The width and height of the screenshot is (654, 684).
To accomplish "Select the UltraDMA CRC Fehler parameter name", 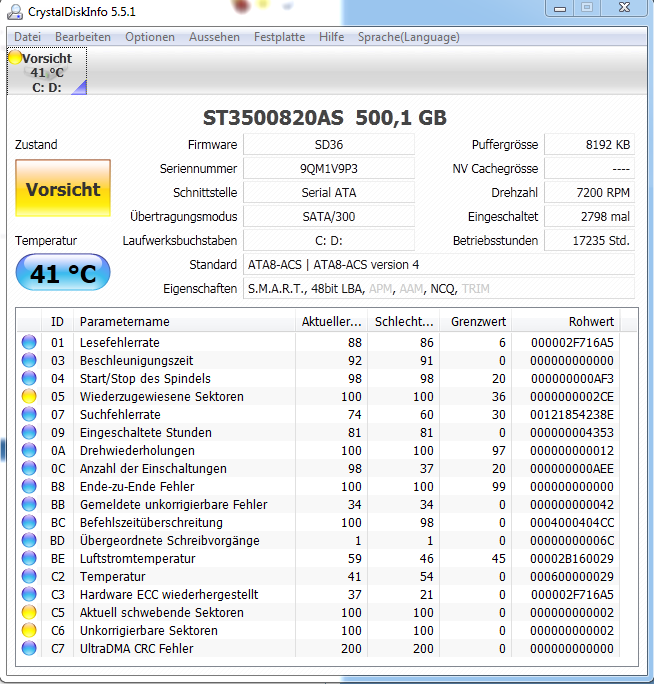I will click(x=136, y=648).
